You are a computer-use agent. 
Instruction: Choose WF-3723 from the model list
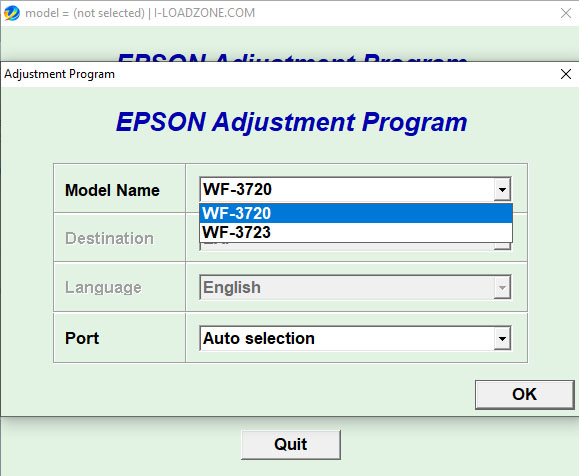[356, 232]
